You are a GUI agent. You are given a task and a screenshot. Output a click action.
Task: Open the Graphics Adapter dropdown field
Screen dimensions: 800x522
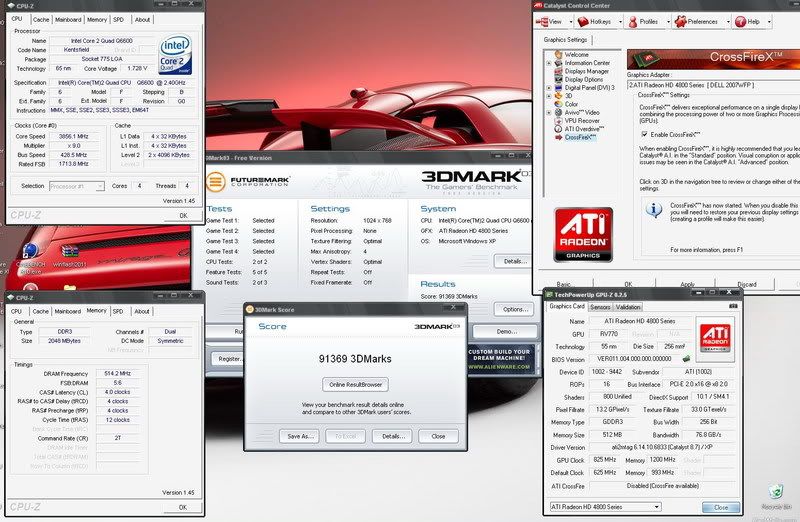713,85
